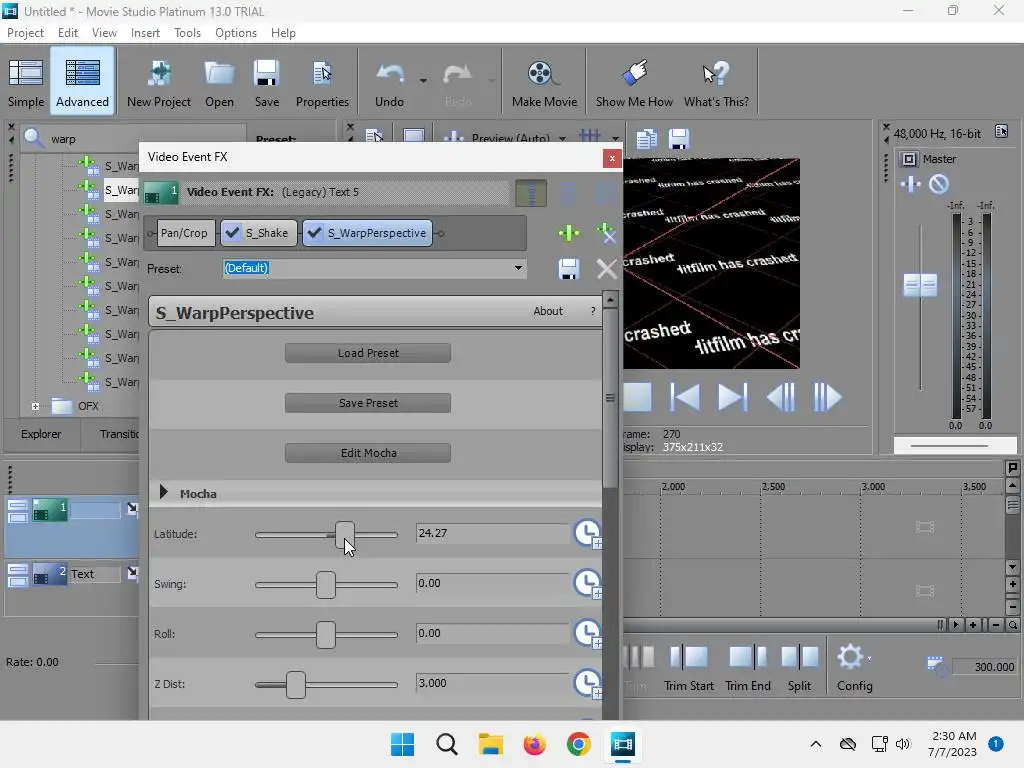Screen dimensions: 1024x768
Task: Open the project Properties
Action: point(322,82)
